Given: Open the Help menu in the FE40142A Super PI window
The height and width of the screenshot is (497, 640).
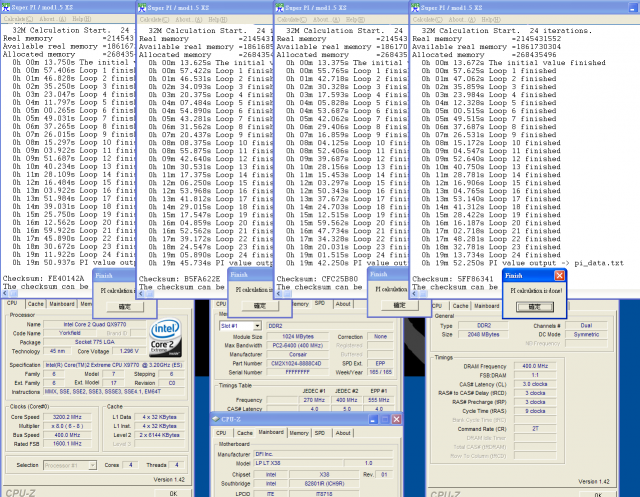Looking at the screenshot, I should tap(82, 19).
